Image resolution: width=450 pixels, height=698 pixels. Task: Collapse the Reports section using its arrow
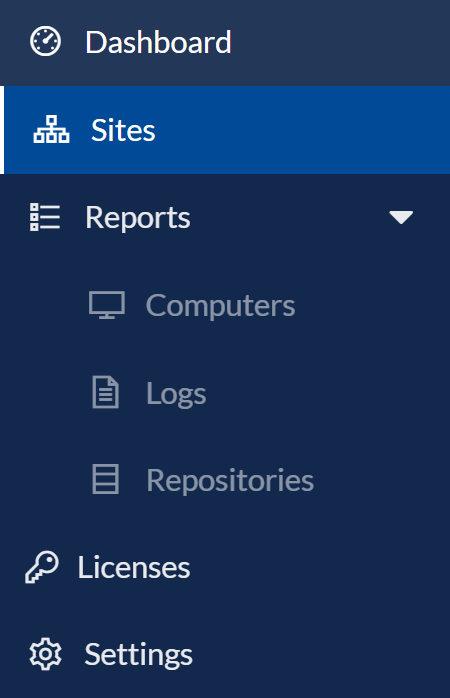pos(401,217)
